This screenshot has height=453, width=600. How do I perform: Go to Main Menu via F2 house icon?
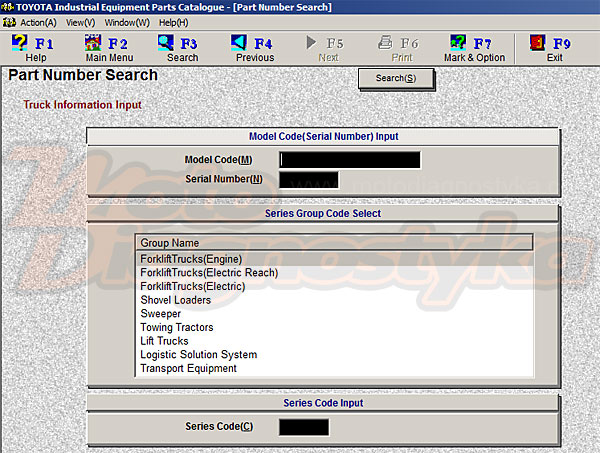point(93,42)
